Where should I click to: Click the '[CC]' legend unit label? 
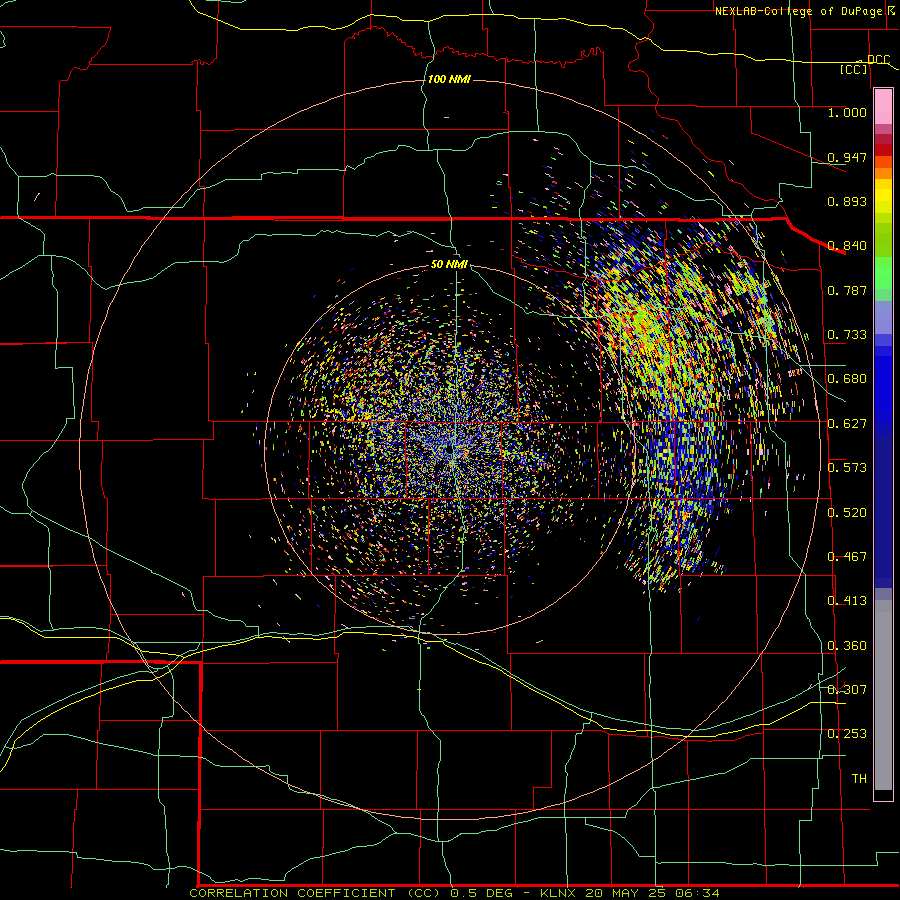[854, 69]
